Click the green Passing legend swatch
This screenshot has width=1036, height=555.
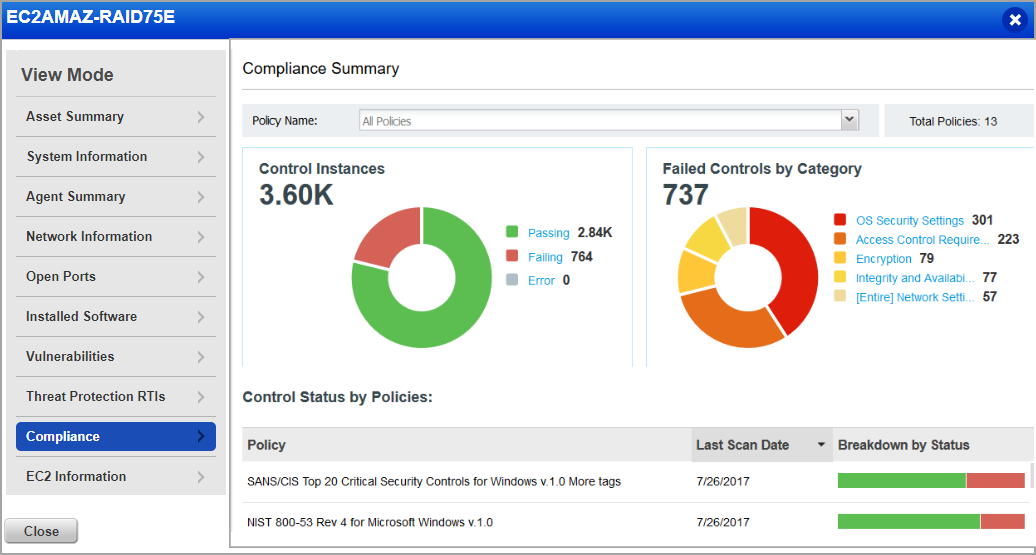pos(512,233)
